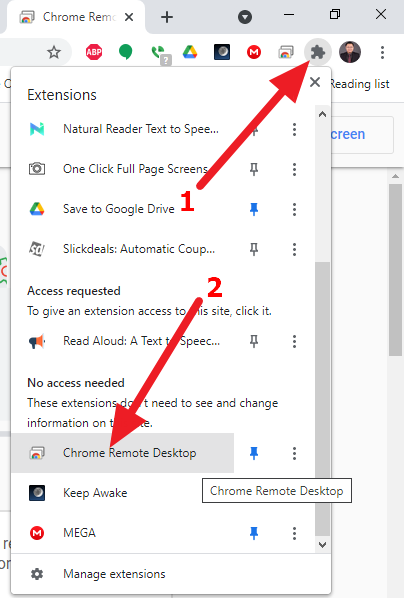Click the Natural Reader extension icon
This screenshot has width=404, height=598.
pyautogui.click(x=37, y=129)
